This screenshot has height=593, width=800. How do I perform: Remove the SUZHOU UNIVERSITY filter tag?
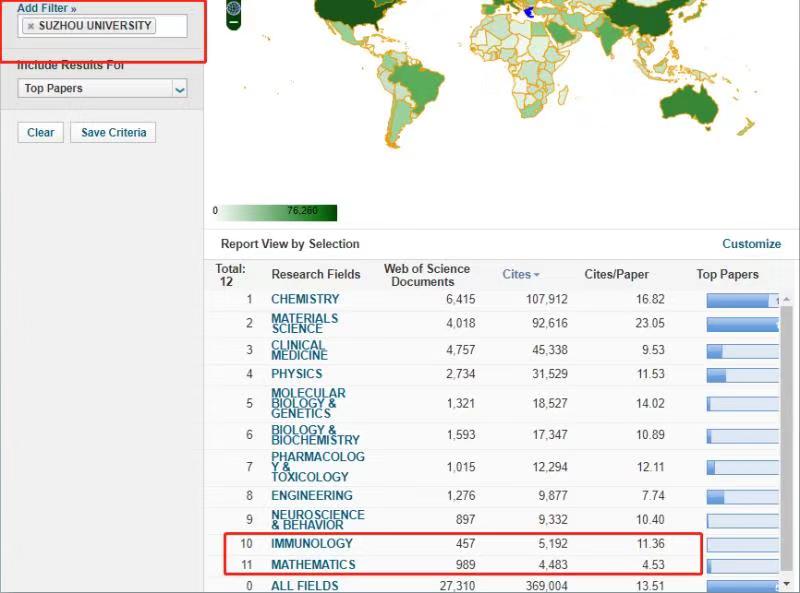(31, 26)
